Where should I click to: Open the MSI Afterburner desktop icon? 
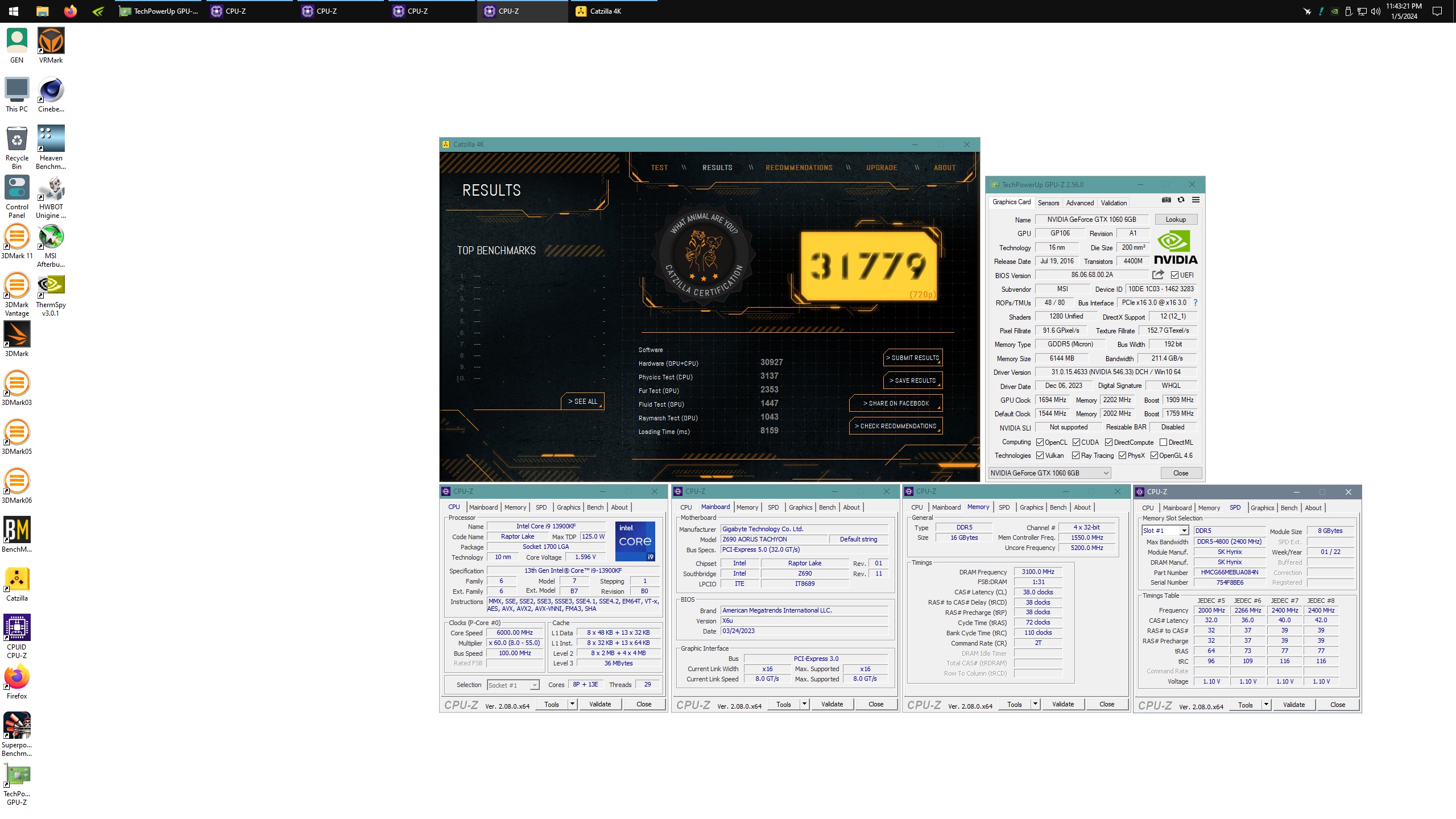point(51,245)
